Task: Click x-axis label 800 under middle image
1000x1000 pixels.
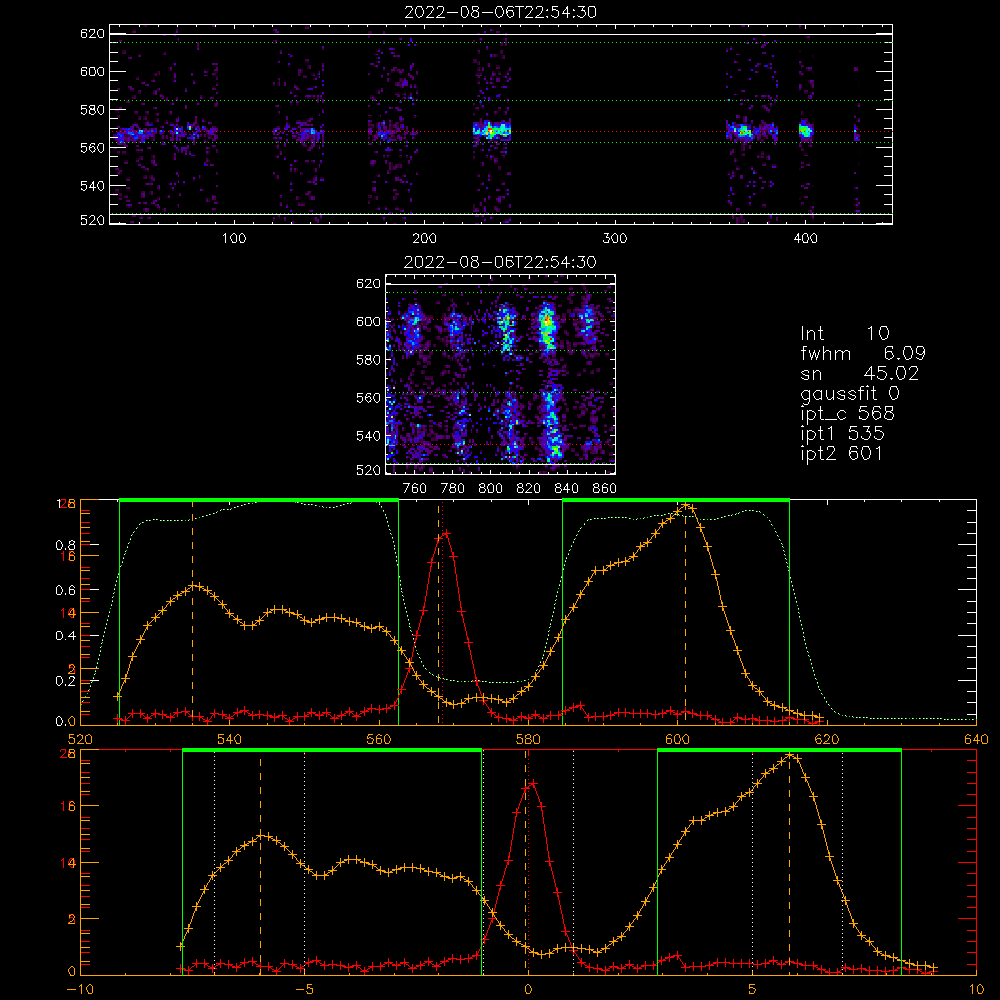Action: pyautogui.click(x=490, y=488)
